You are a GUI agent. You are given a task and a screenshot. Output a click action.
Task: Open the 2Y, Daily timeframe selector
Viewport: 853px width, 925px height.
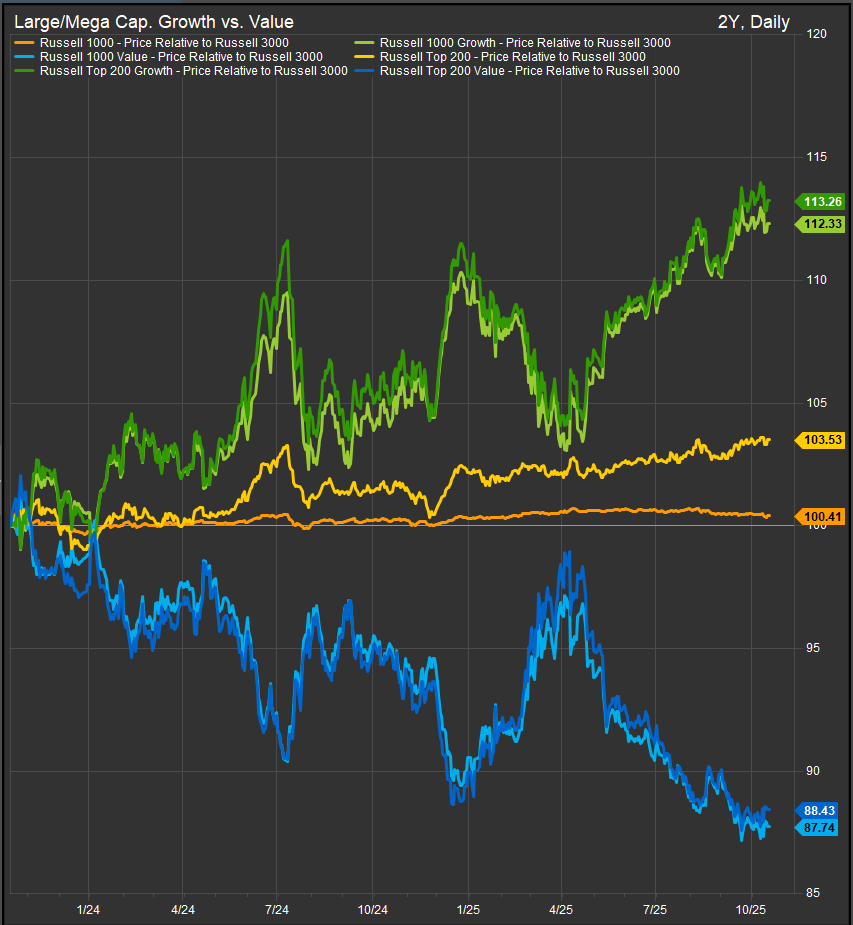tap(753, 22)
